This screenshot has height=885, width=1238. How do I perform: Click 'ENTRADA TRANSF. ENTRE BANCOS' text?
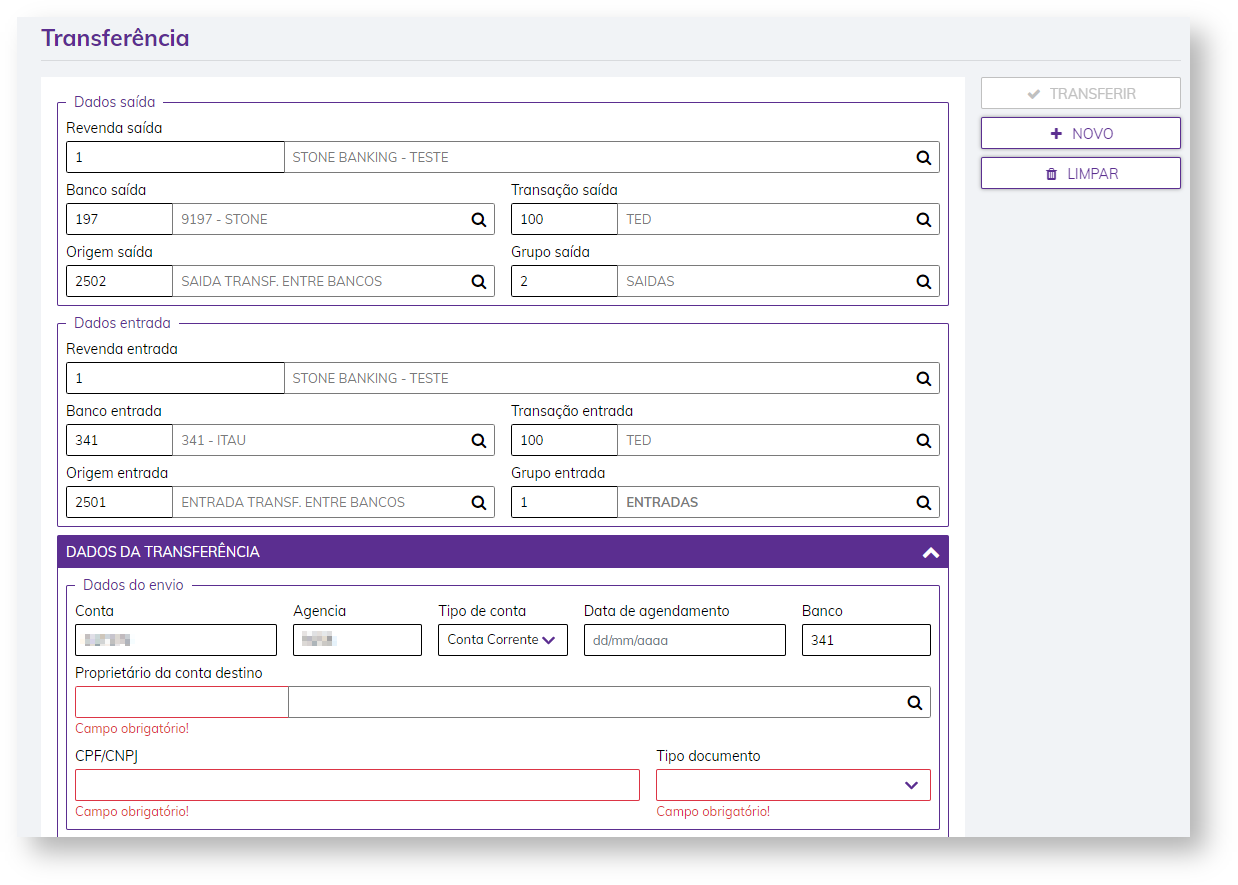pyautogui.click(x=293, y=503)
